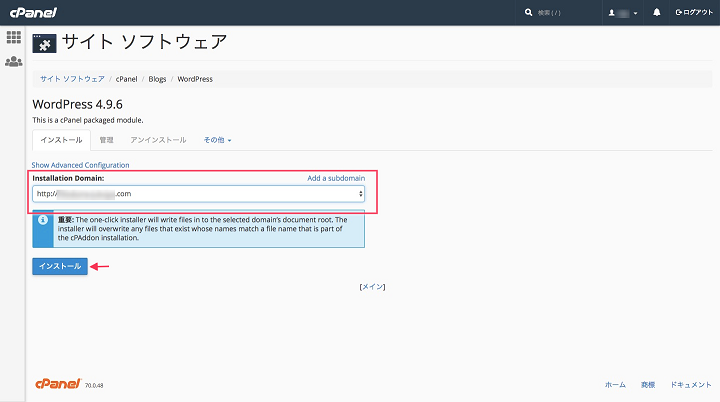Viewport: 720px width, 402px height.
Task: Open the home grid icon in sidebar
Action: (x=14, y=37)
